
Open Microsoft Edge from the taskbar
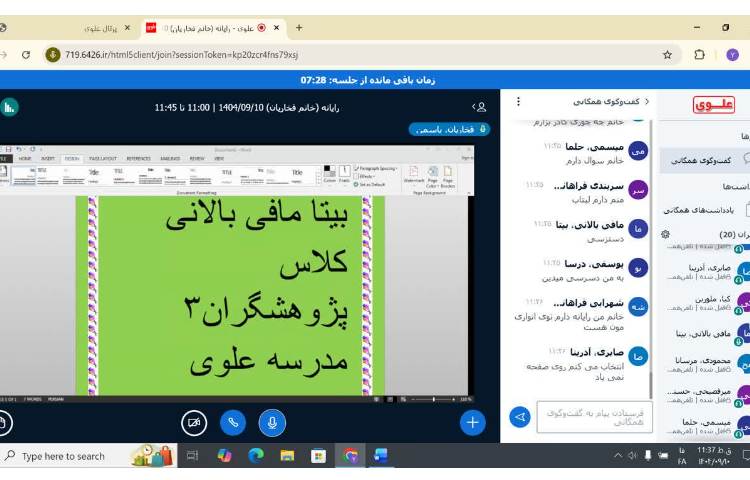pyautogui.click(x=256, y=456)
